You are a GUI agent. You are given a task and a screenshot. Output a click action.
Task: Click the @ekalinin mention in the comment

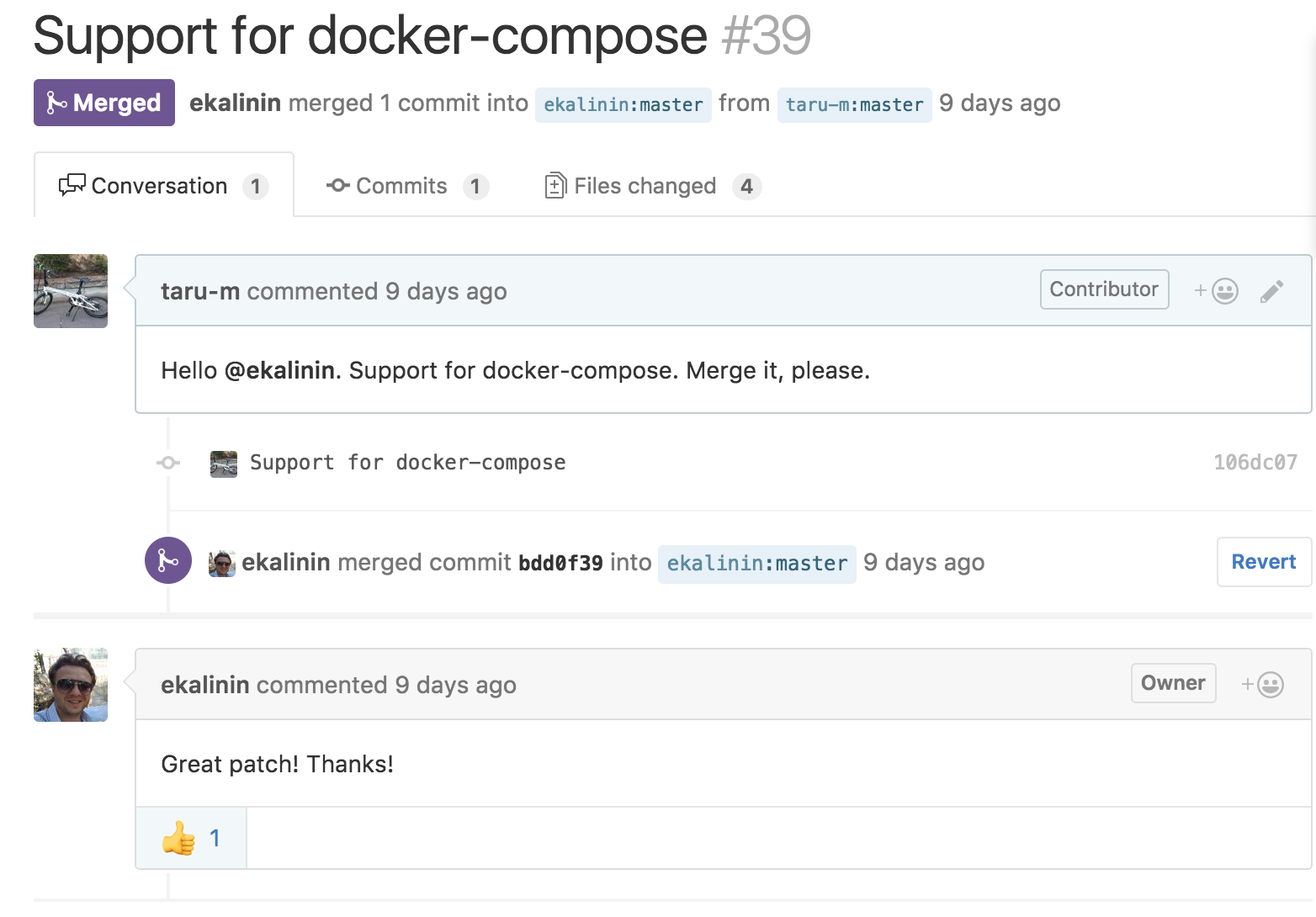click(x=279, y=371)
